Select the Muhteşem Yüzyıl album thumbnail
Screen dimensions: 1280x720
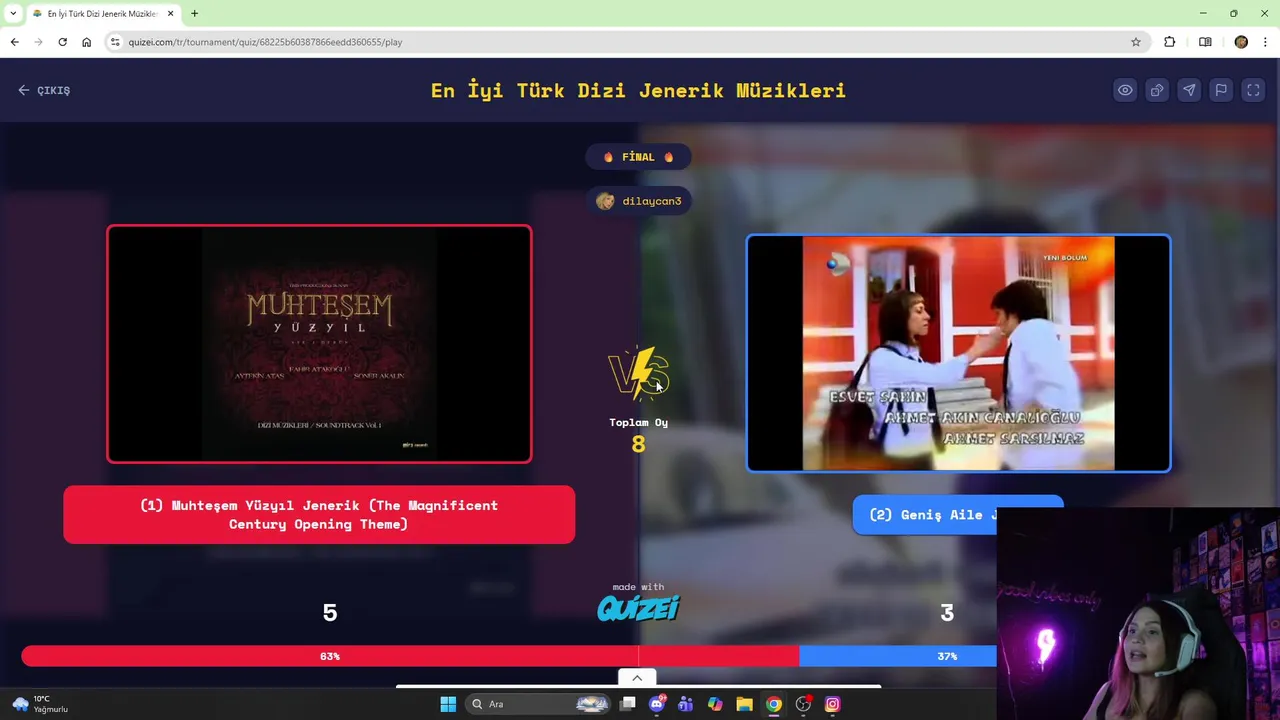click(x=319, y=344)
